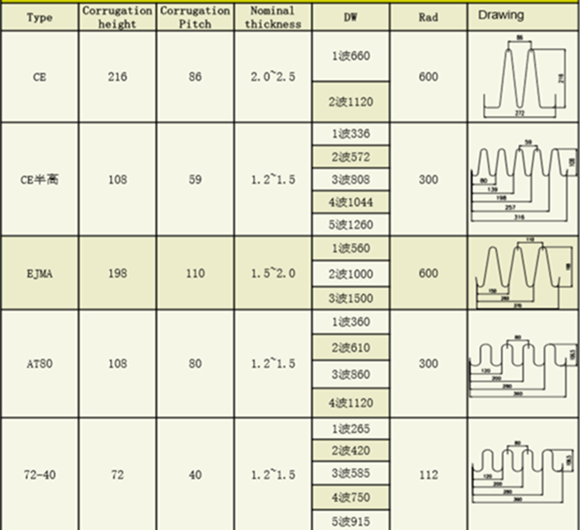The width and height of the screenshot is (580, 530).
Task: Select the Type column header
Action: click(40, 17)
